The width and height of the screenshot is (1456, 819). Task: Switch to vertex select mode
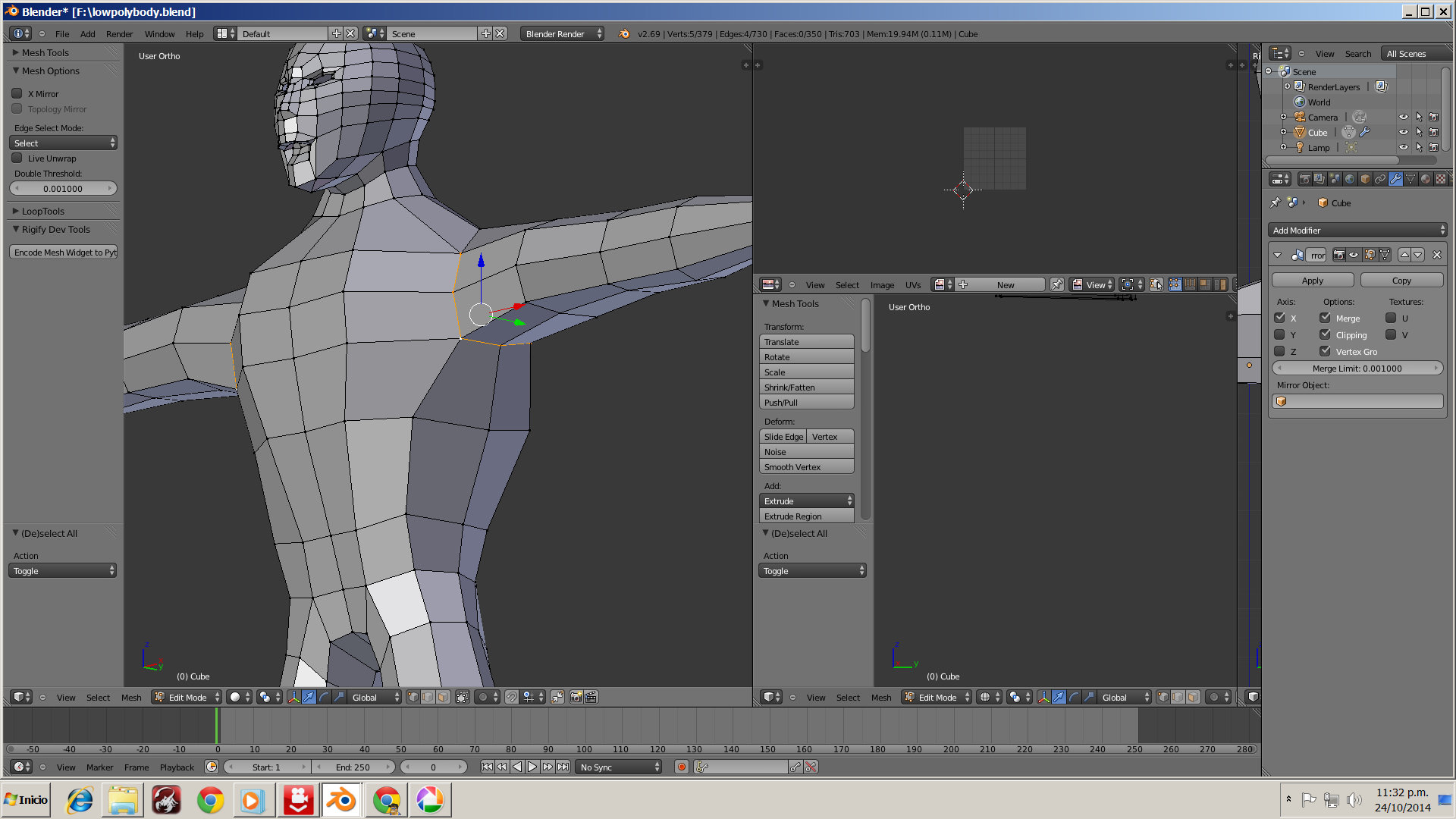coord(413,697)
